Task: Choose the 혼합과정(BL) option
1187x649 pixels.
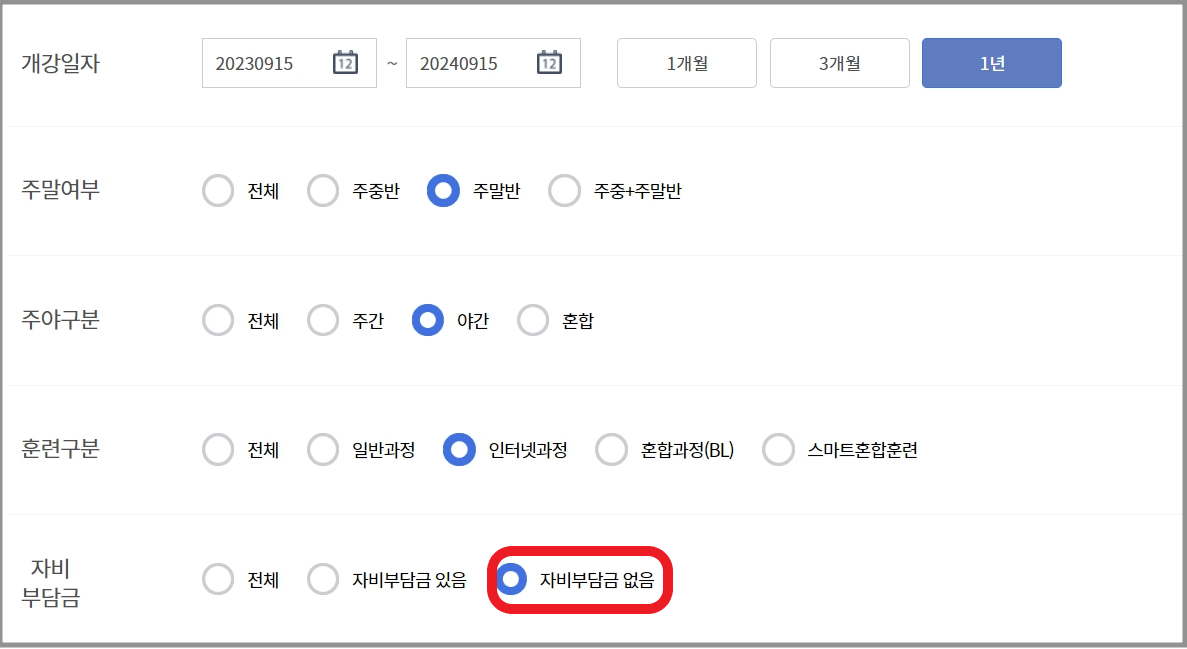Action: (x=611, y=450)
